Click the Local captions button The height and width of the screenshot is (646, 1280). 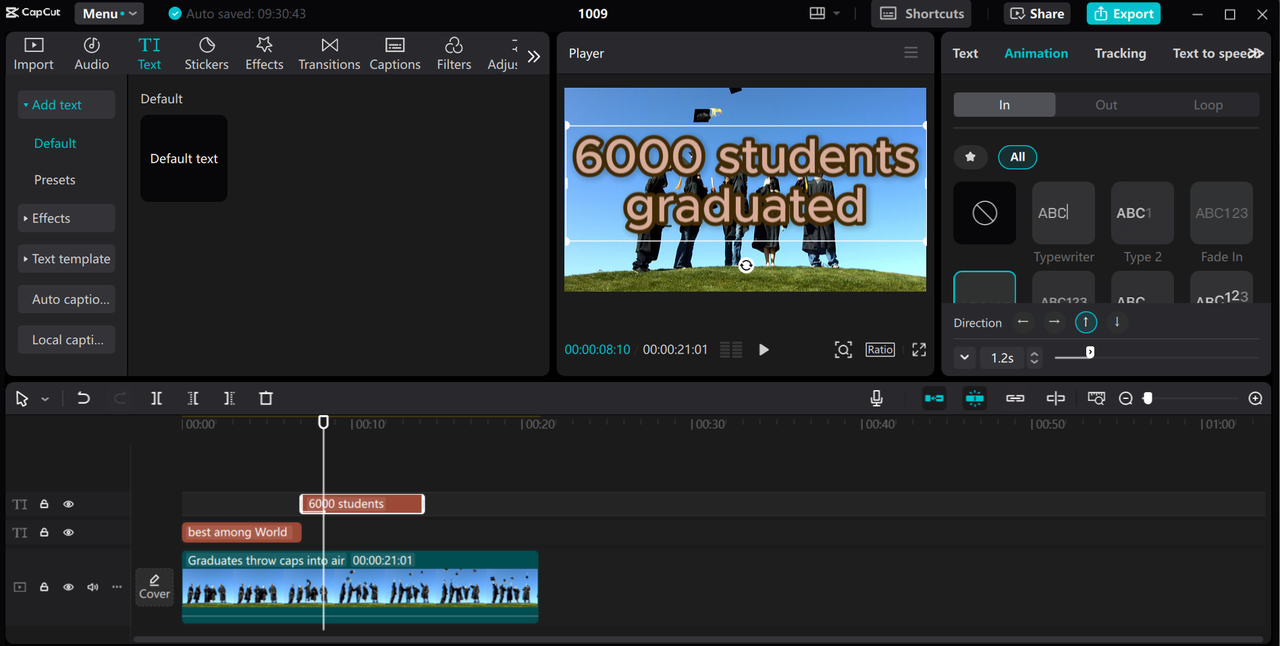(x=66, y=340)
